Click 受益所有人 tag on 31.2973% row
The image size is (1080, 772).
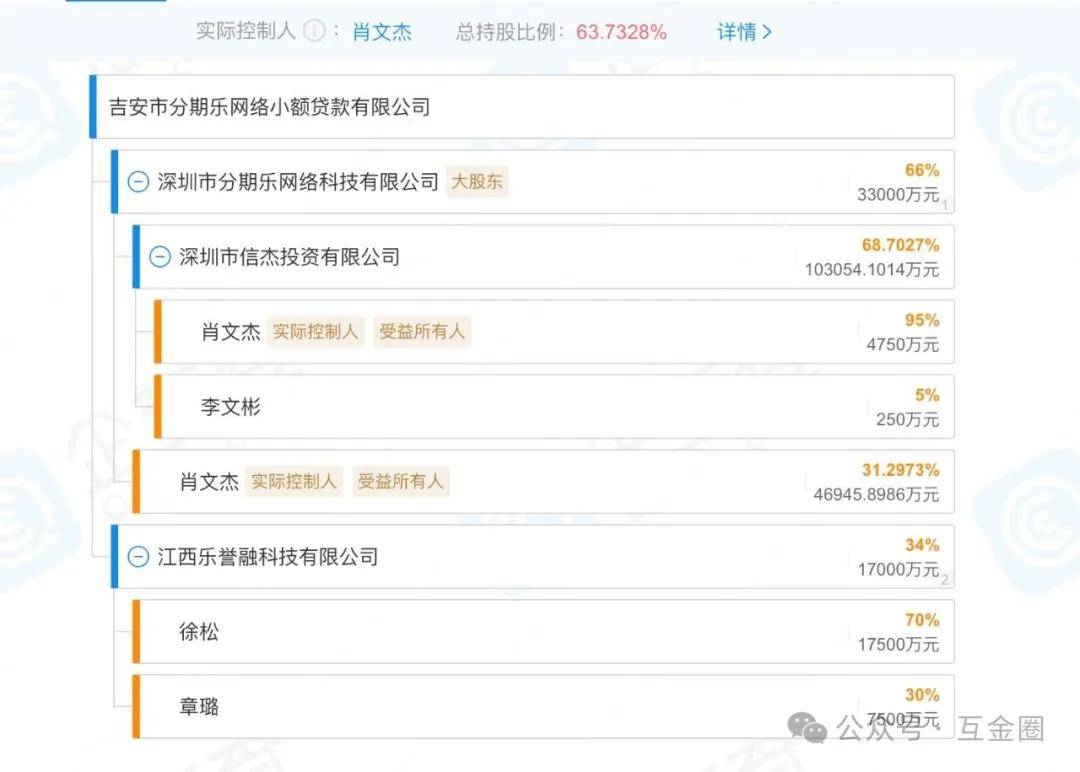[x=400, y=482]
